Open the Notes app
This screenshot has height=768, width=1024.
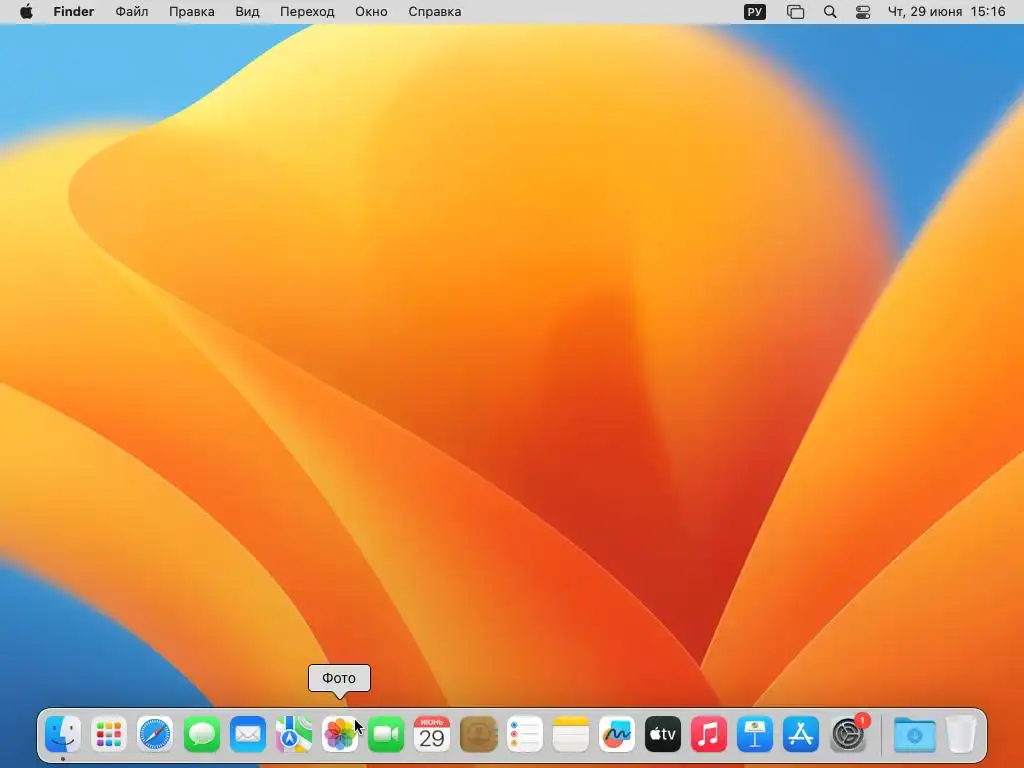pyautogui.click(x=571, y=735)
